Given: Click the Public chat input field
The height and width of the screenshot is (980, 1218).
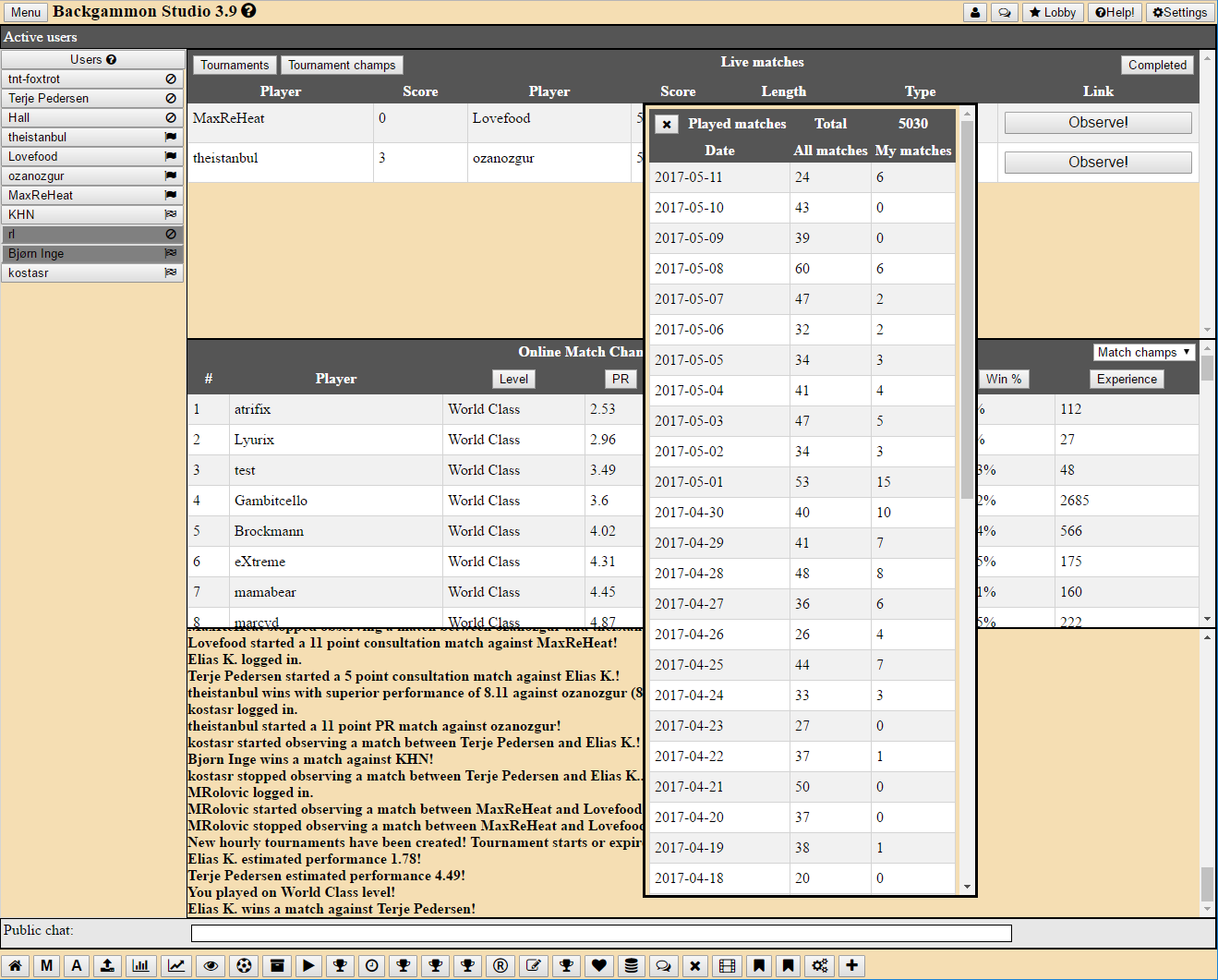Looking at the screenshot, I should coord(600,933).
